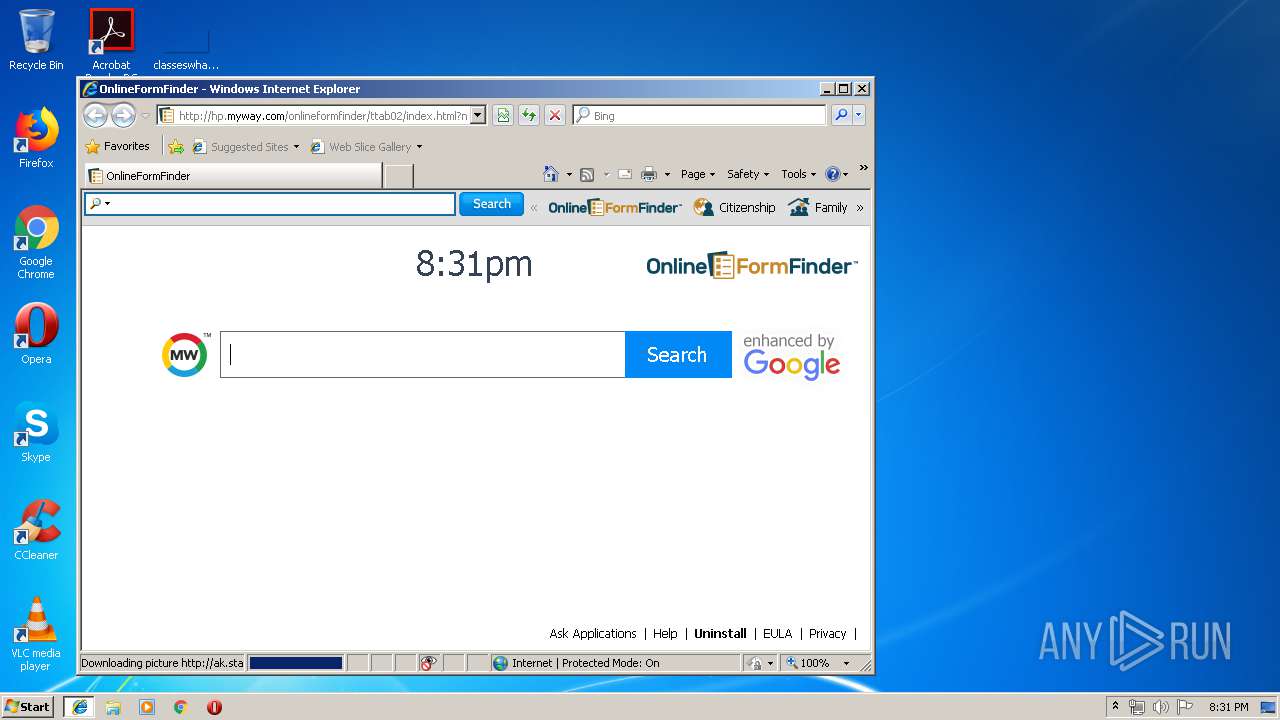
Task: Click the OnlineFormFinder logo on page
Action: pos(751,266)
